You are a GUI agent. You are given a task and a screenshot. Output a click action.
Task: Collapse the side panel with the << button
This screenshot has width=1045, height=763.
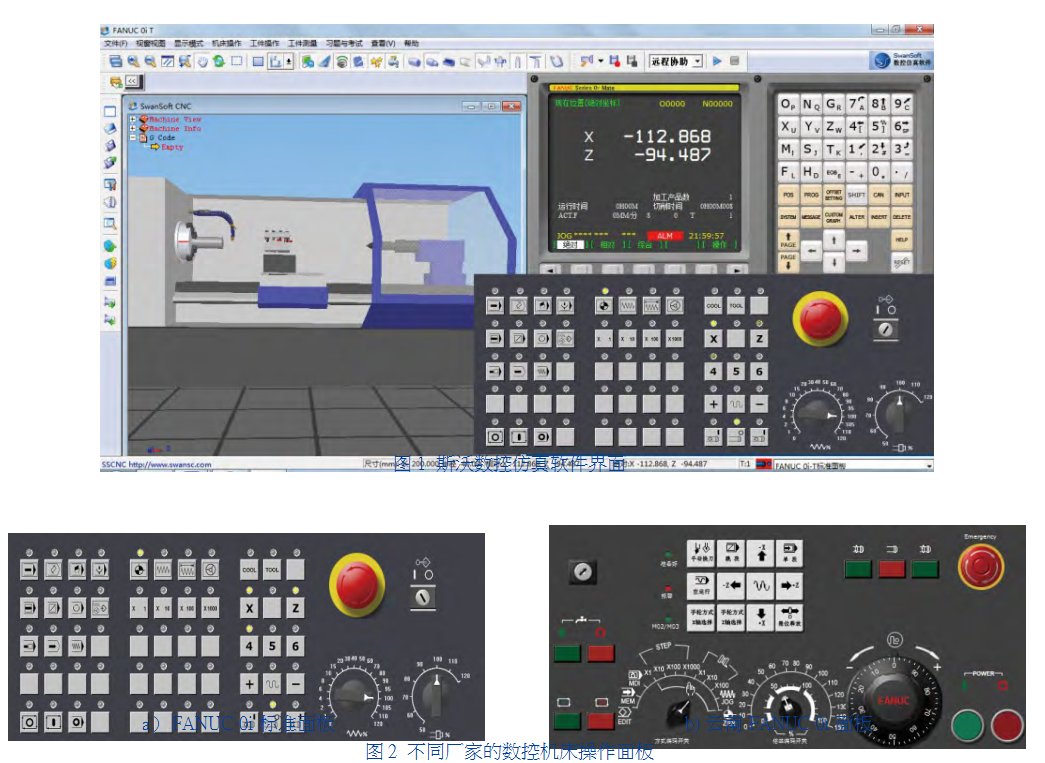pos(132,81)
